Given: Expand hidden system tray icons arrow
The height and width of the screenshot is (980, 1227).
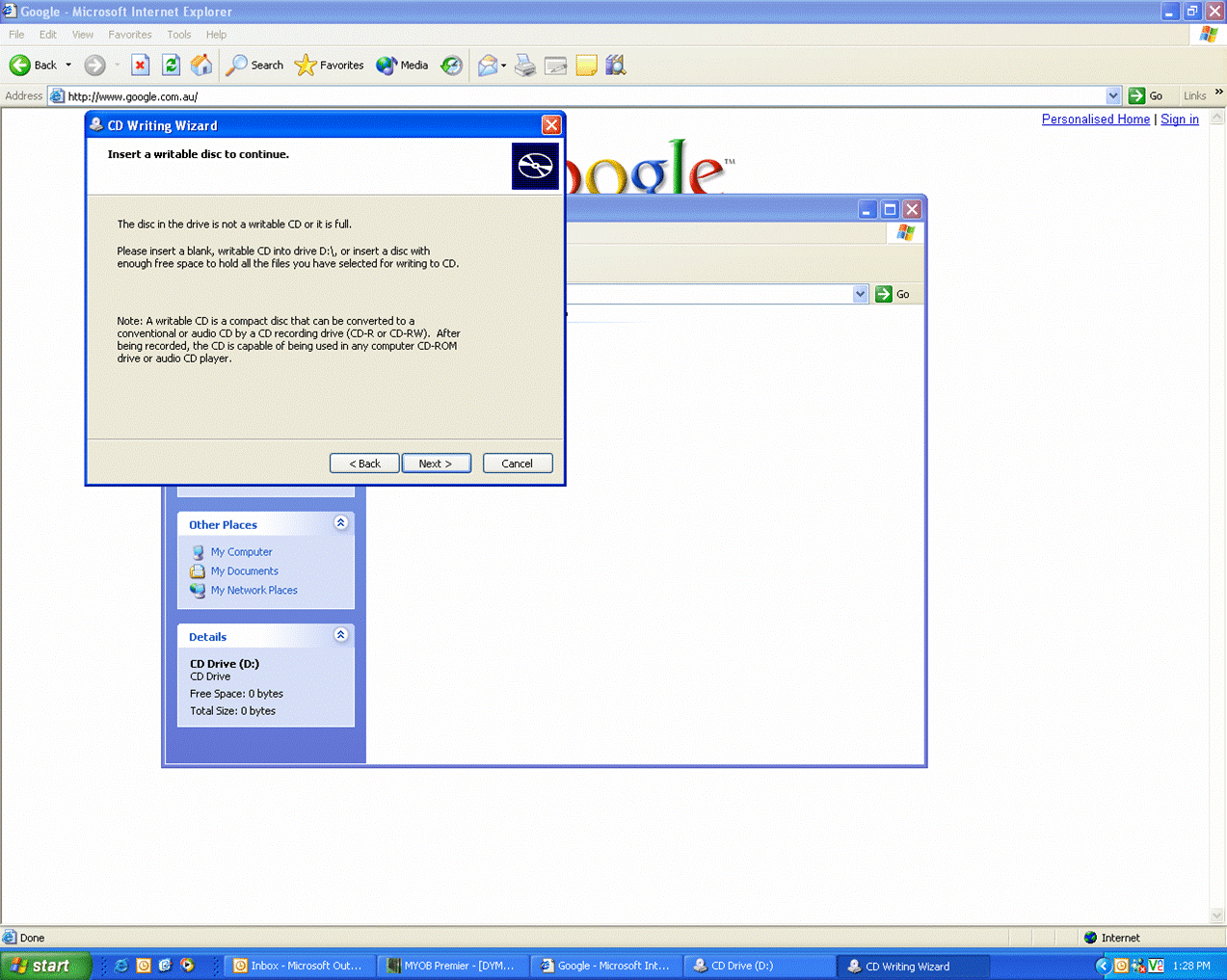Looking at the screenshot, I should [1104, 966].
